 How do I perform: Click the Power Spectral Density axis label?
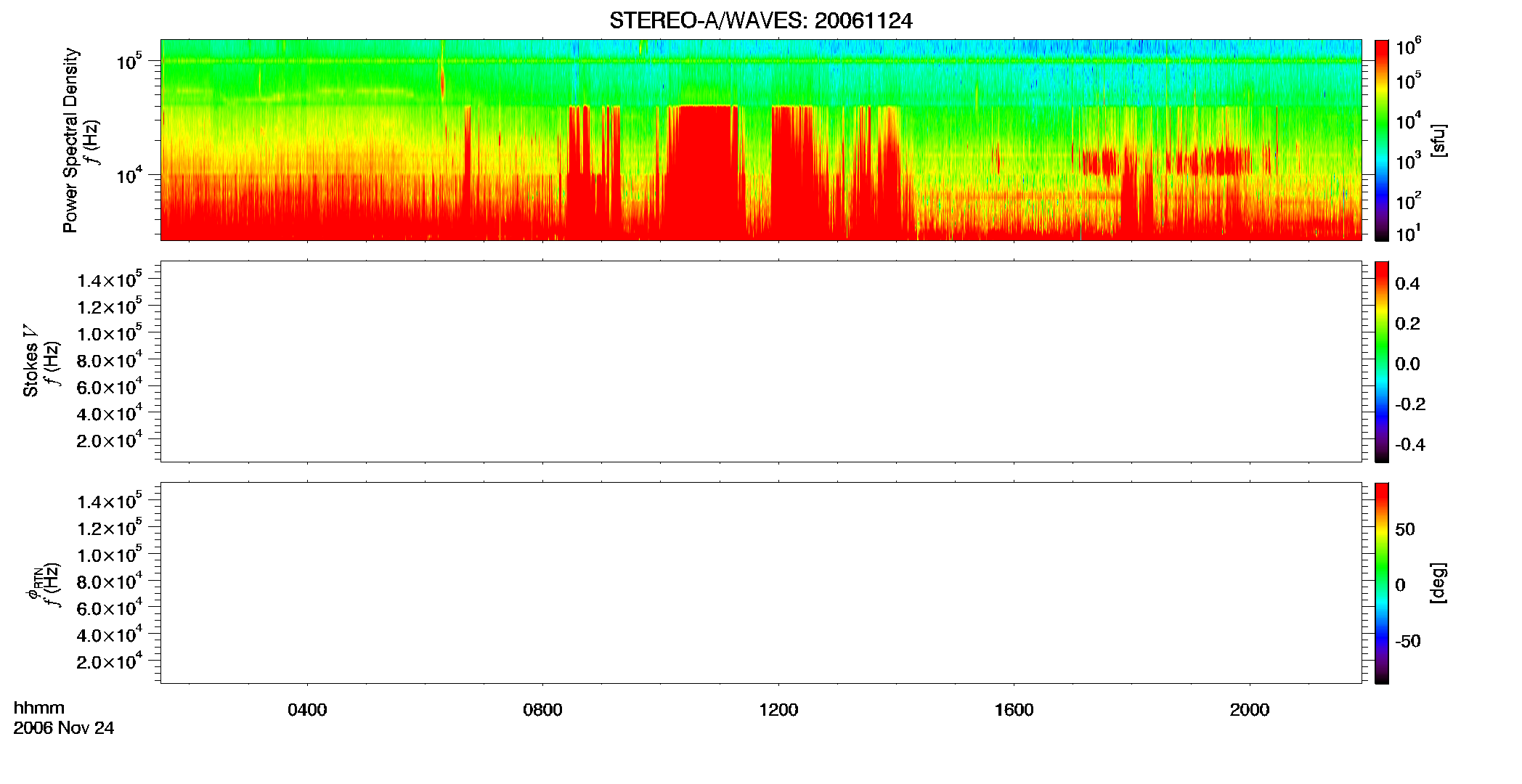point(70,140)
